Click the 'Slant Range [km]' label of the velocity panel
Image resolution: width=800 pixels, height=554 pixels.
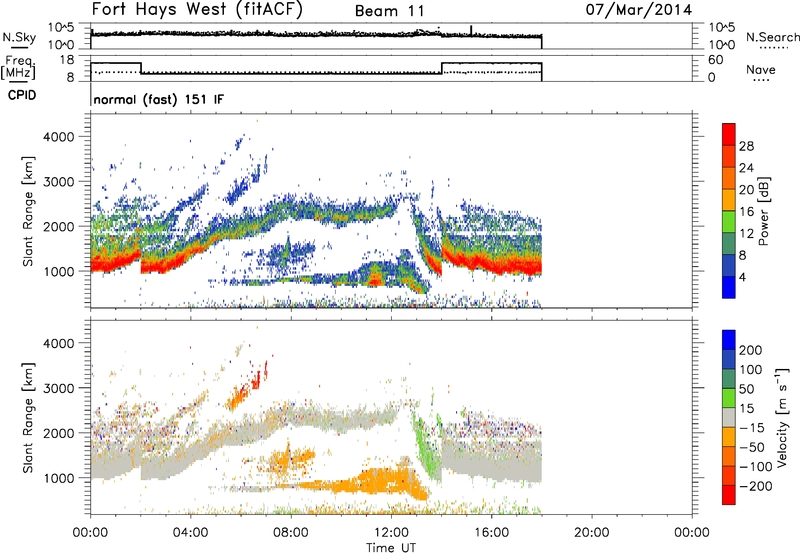click(x=28, y=417)
